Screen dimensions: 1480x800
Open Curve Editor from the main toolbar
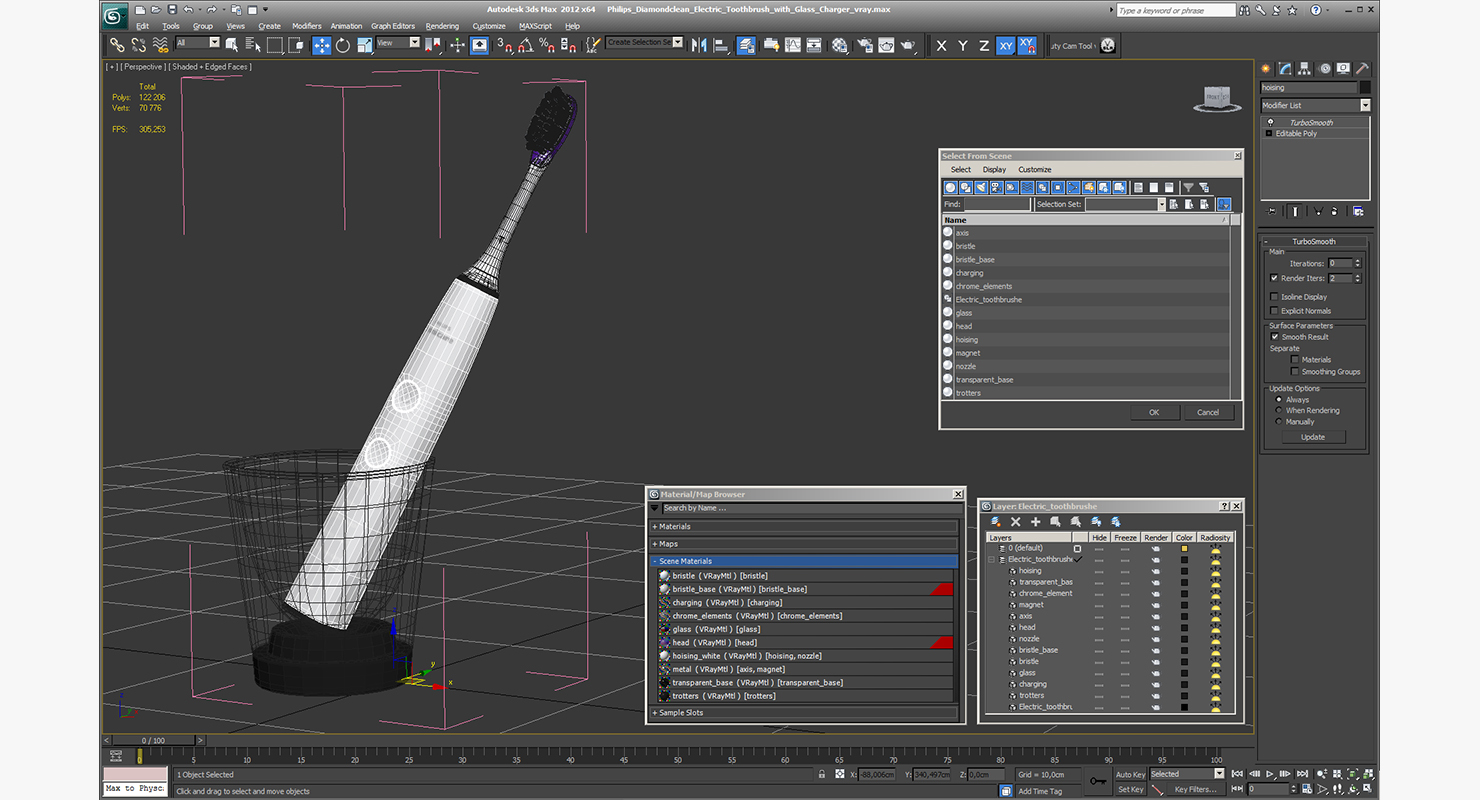794,45
